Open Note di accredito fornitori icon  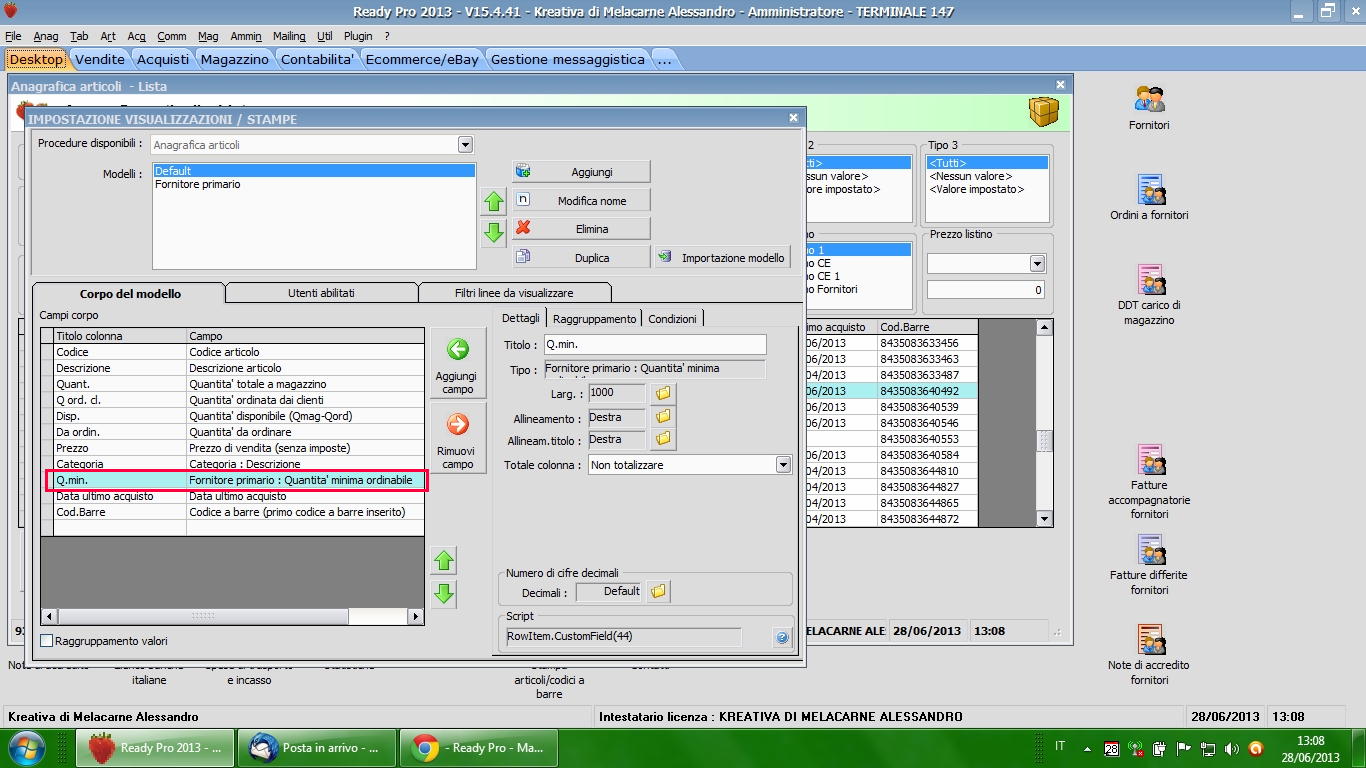click(x=1149, y=655)
